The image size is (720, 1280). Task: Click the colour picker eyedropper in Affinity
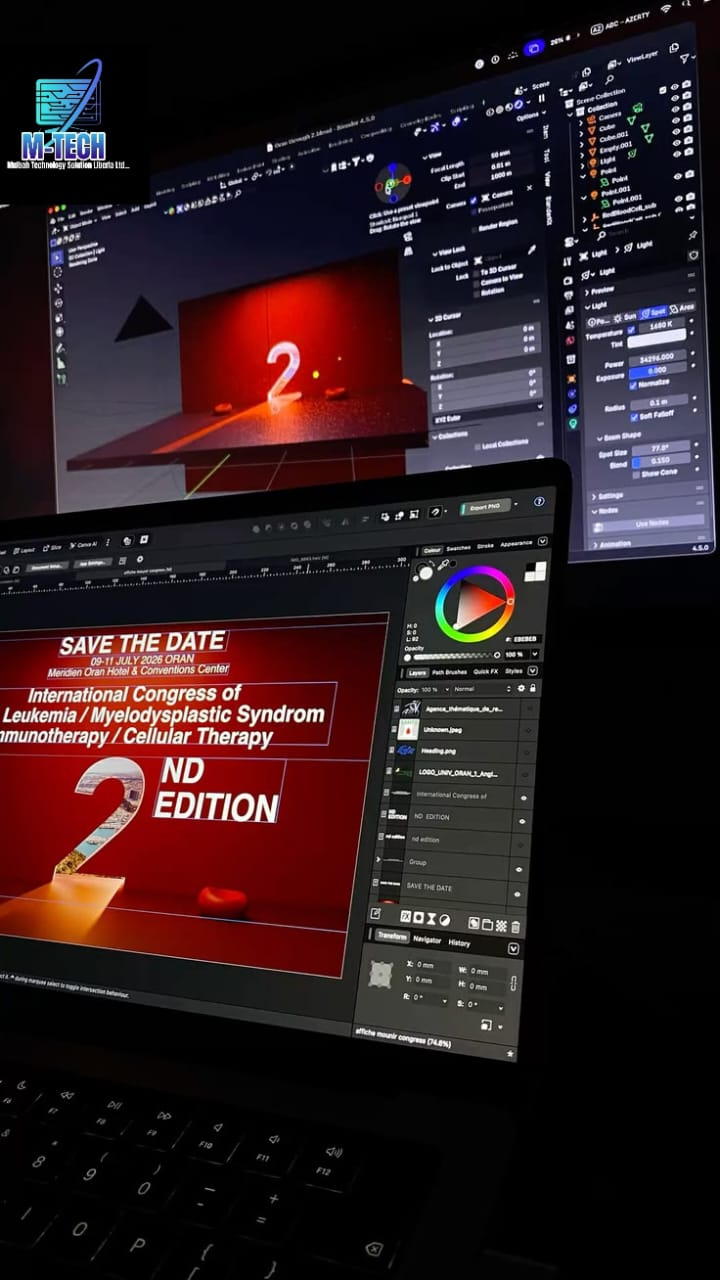[443, 565]
